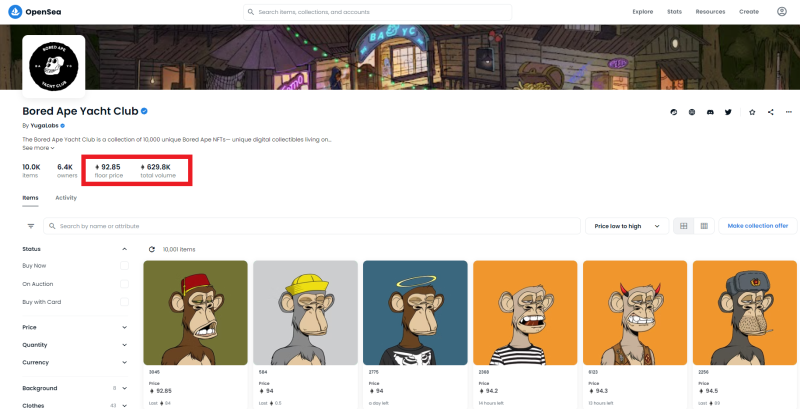The width and height of the screenshot is (800, 409).
Task: Expand description with See more
Action: click(x=38, y=148)
